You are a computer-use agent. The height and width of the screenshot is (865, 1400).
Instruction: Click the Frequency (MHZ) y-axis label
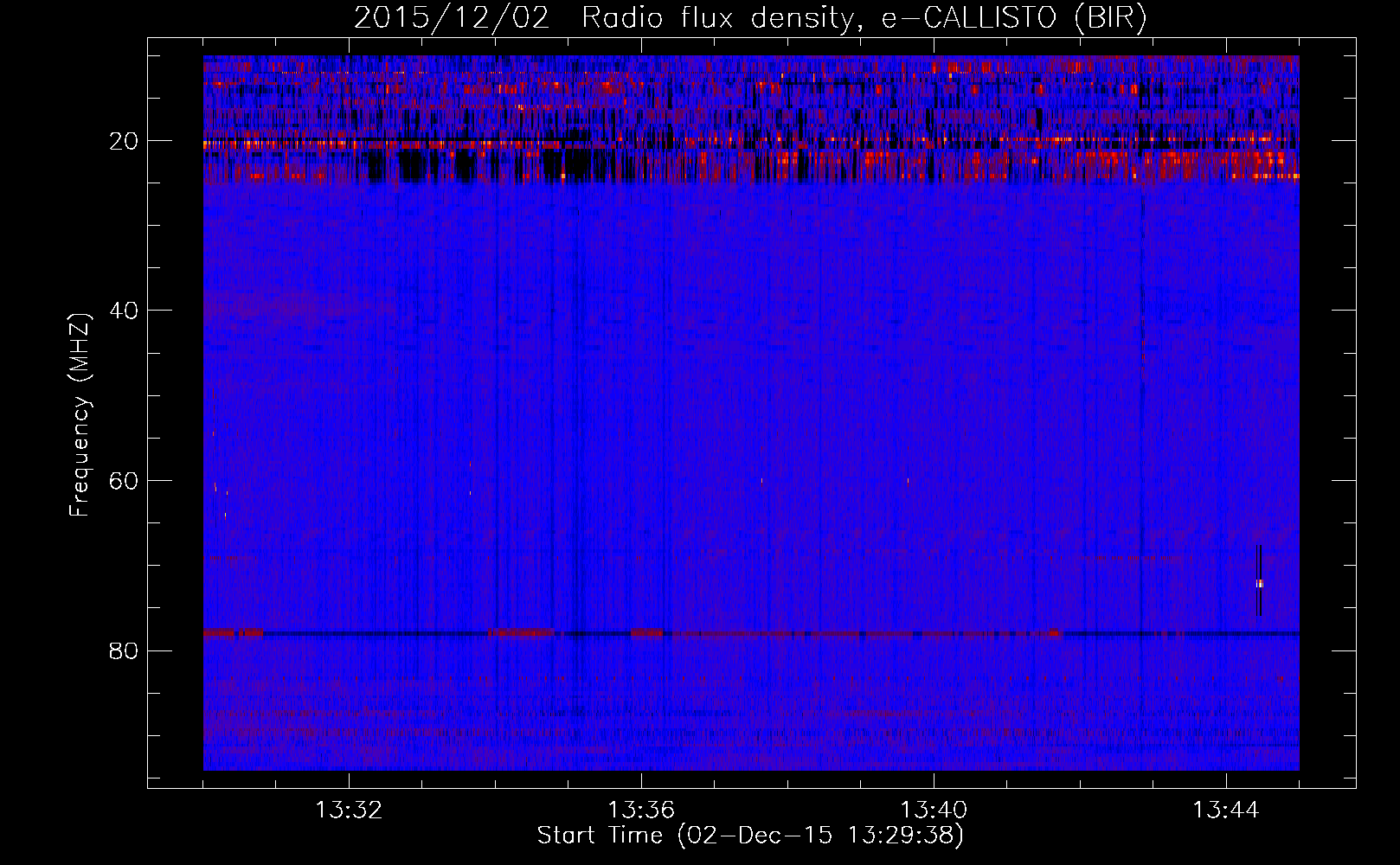(80, 415)
